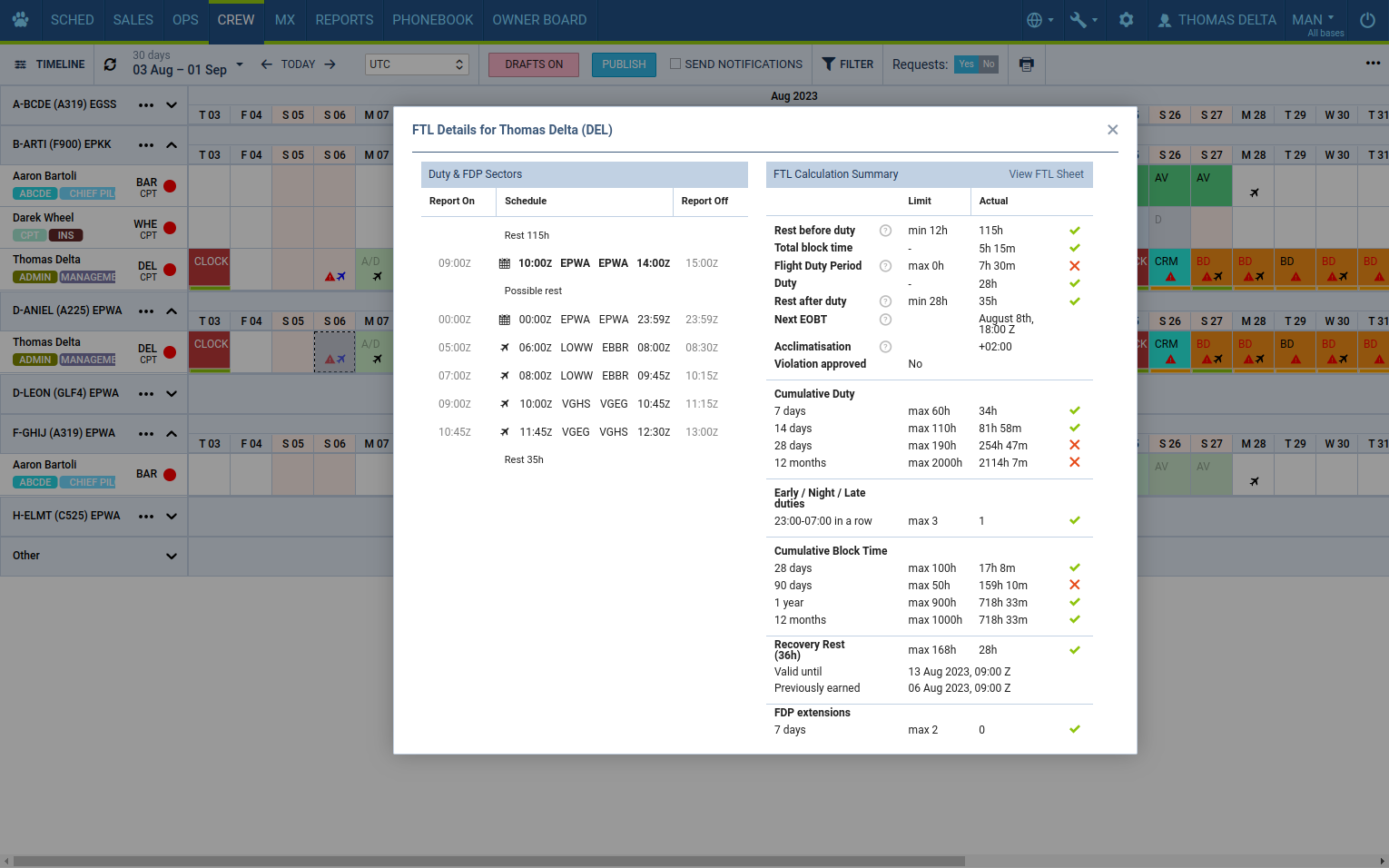The height and width of the screenshot is (868, 1389).
Task: Click help icon beside Flight Duty Period
Action: pyautogui.click(x=885, y=266)
